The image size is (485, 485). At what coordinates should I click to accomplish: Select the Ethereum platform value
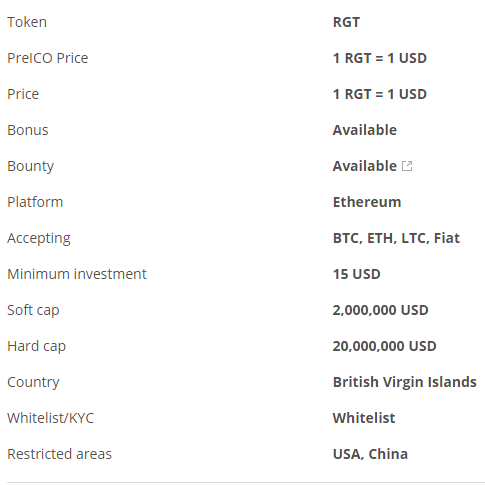coord(367,202)
